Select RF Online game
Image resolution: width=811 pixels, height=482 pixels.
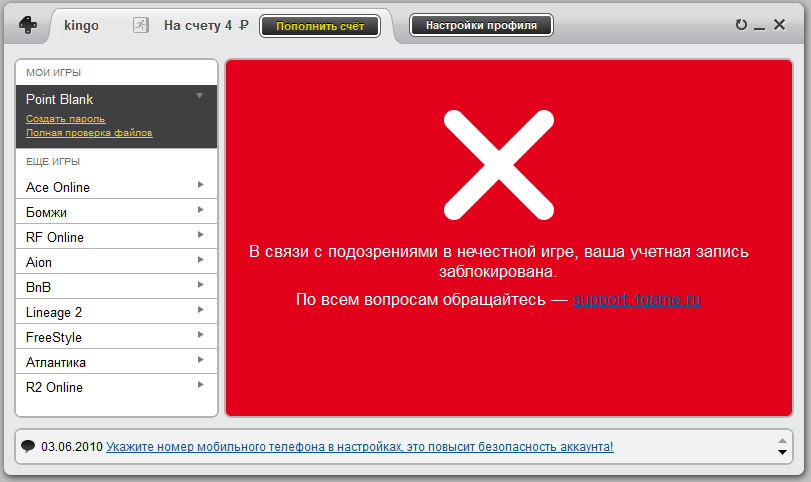116,237
